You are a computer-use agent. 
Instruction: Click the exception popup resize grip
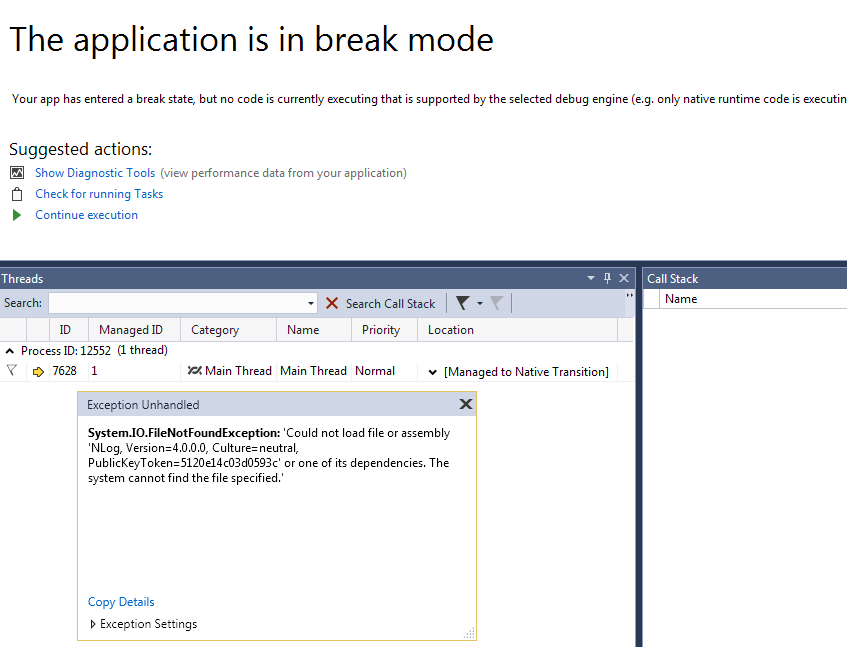(469, 633)
